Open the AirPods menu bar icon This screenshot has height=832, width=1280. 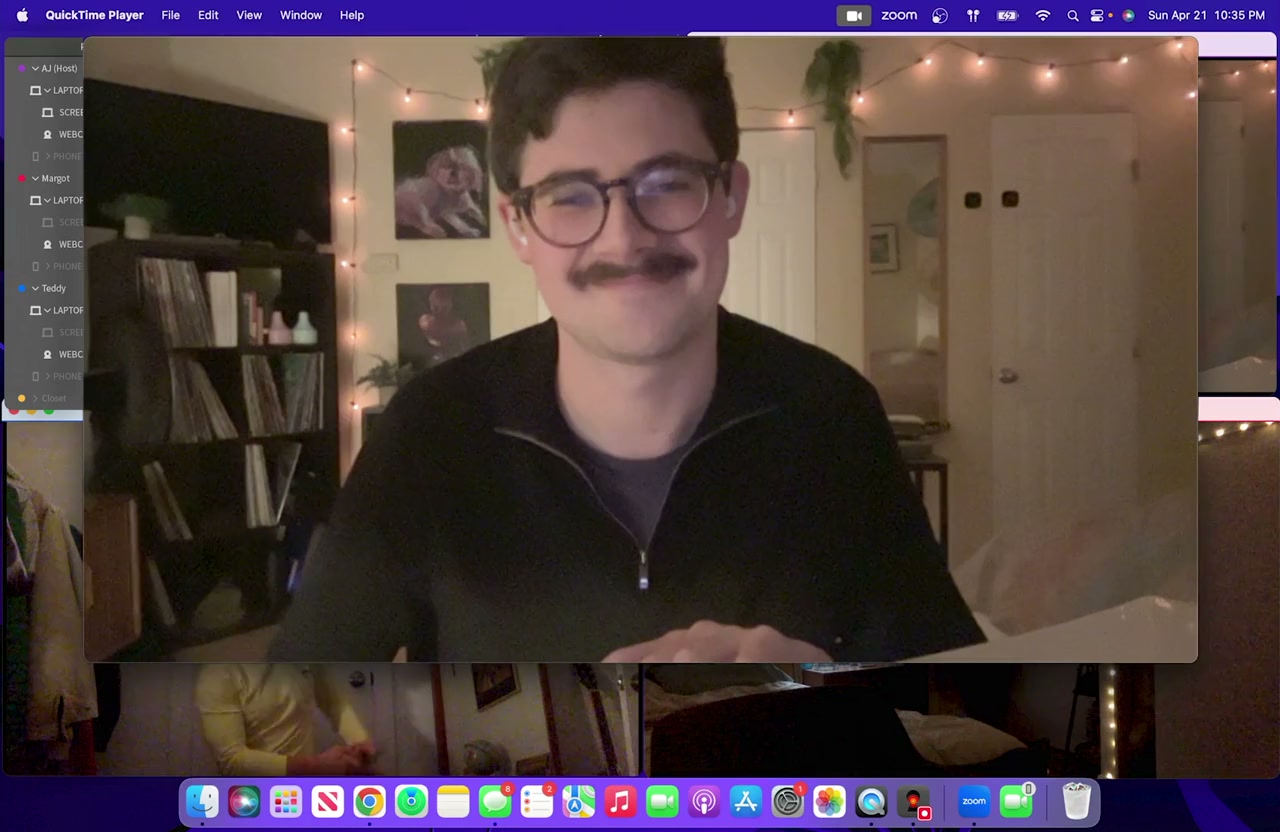[972, 15]
